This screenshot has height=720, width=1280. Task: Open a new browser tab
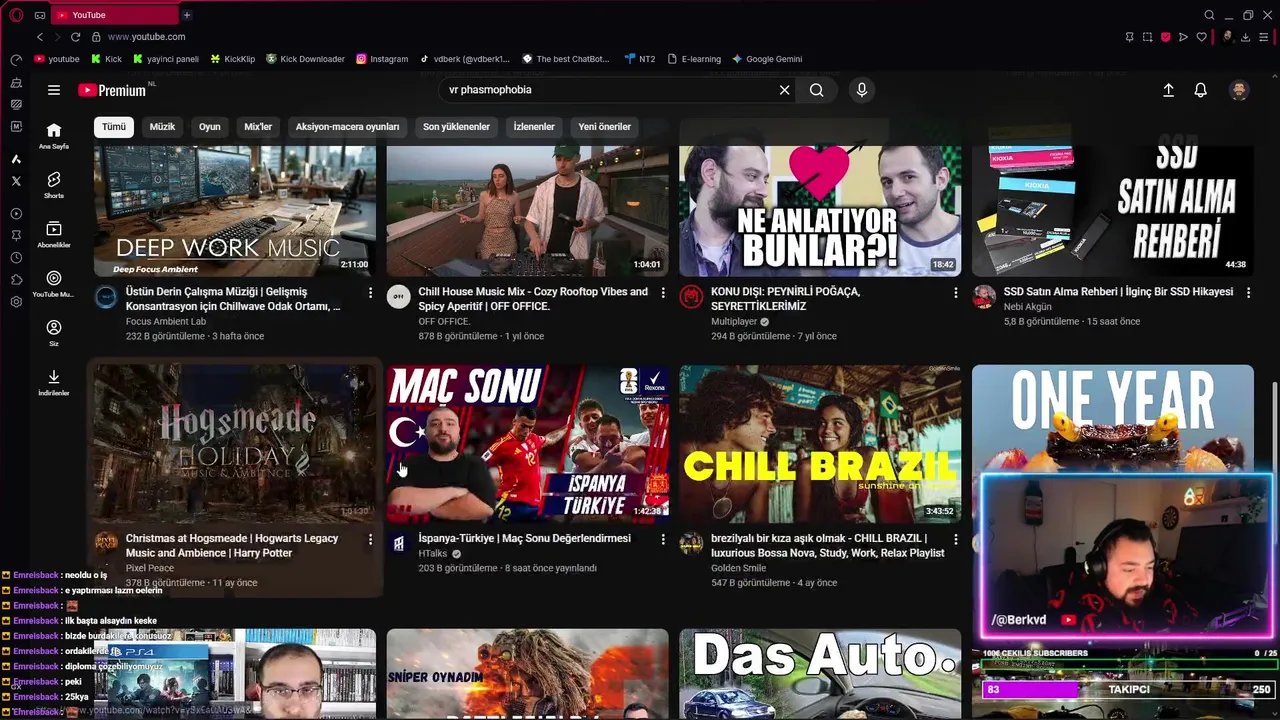point(186,15)
